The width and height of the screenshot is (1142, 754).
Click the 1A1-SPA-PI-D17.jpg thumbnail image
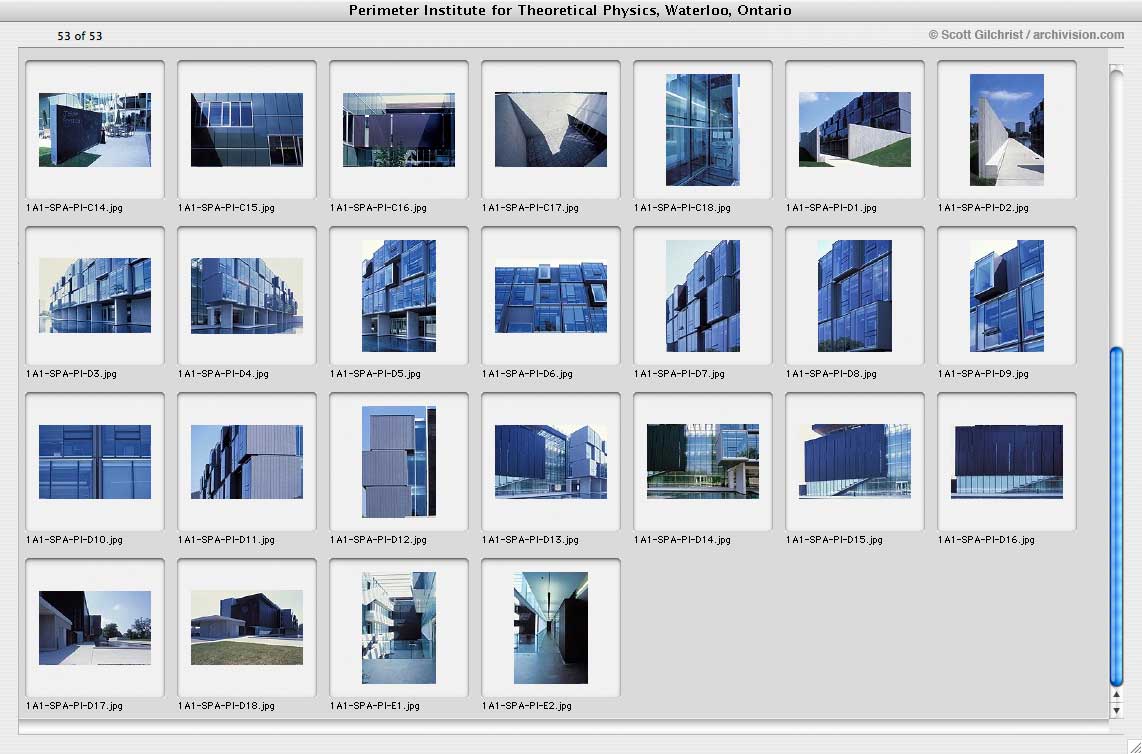tap(95, 628)
